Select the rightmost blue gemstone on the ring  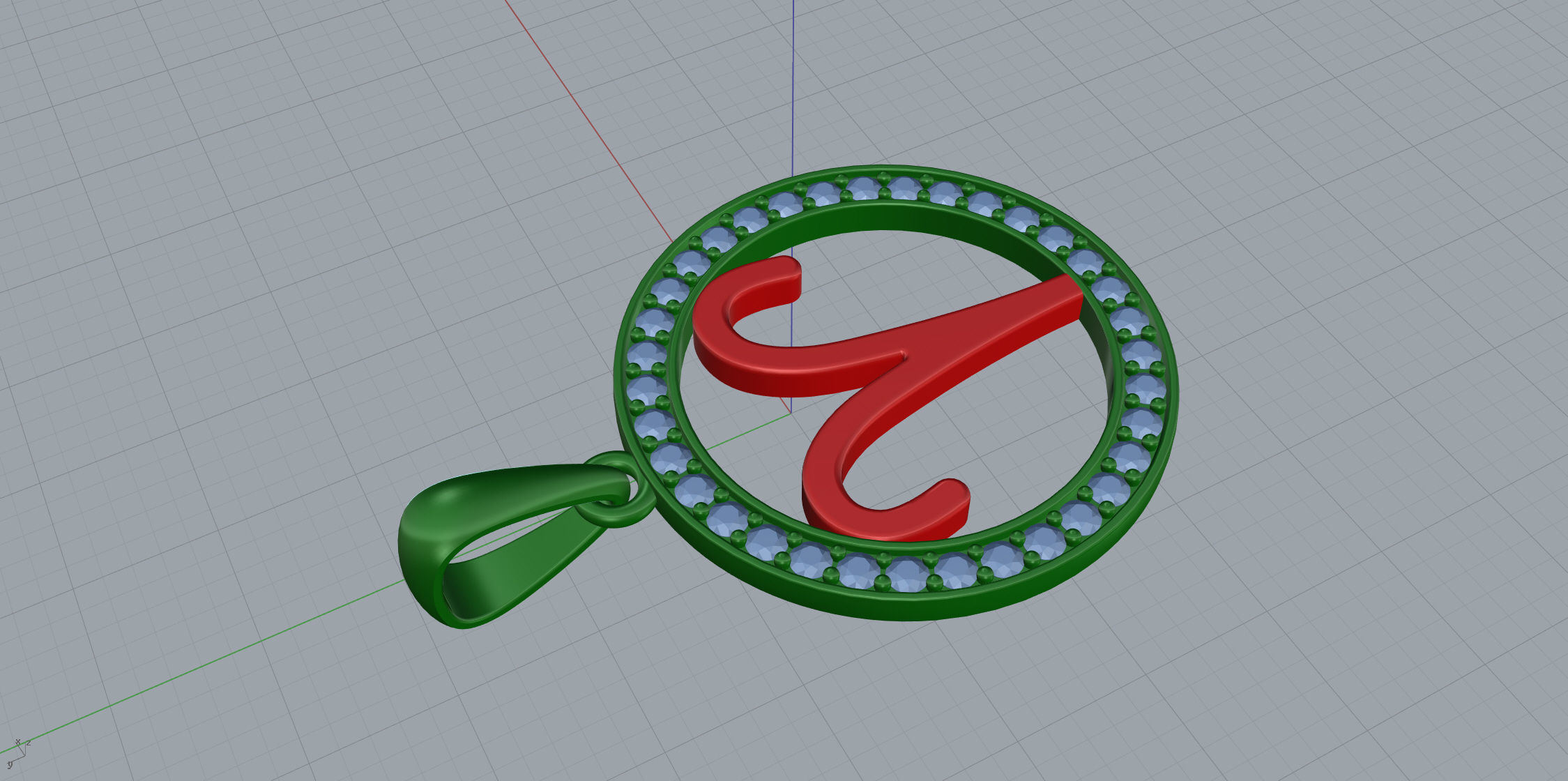tap(1144, 388)
